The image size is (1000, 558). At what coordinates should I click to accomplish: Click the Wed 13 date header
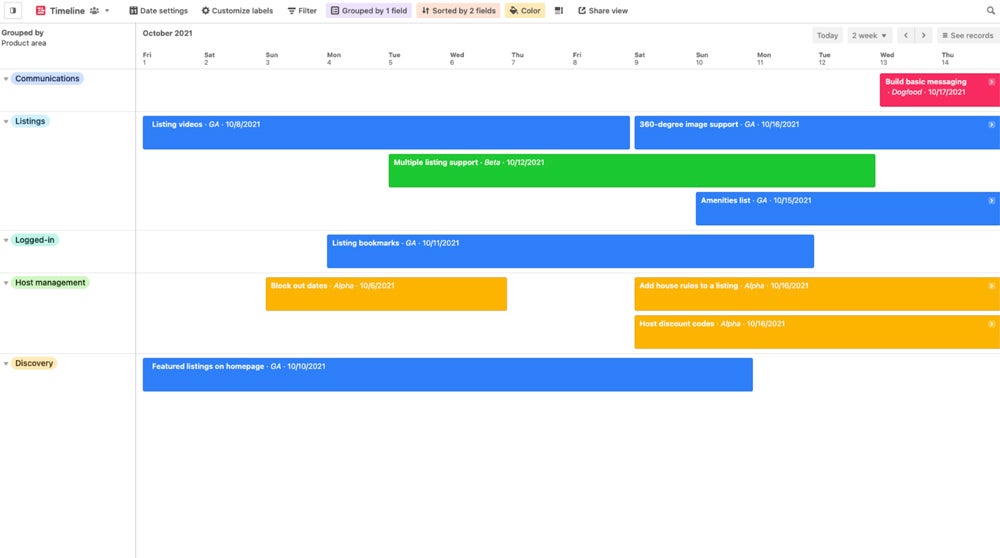886,59
